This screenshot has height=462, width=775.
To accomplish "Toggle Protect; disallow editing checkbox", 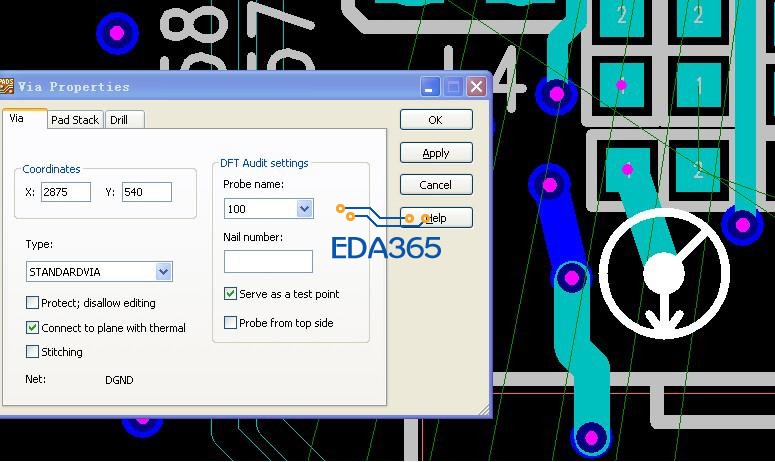I will [32, 302].
